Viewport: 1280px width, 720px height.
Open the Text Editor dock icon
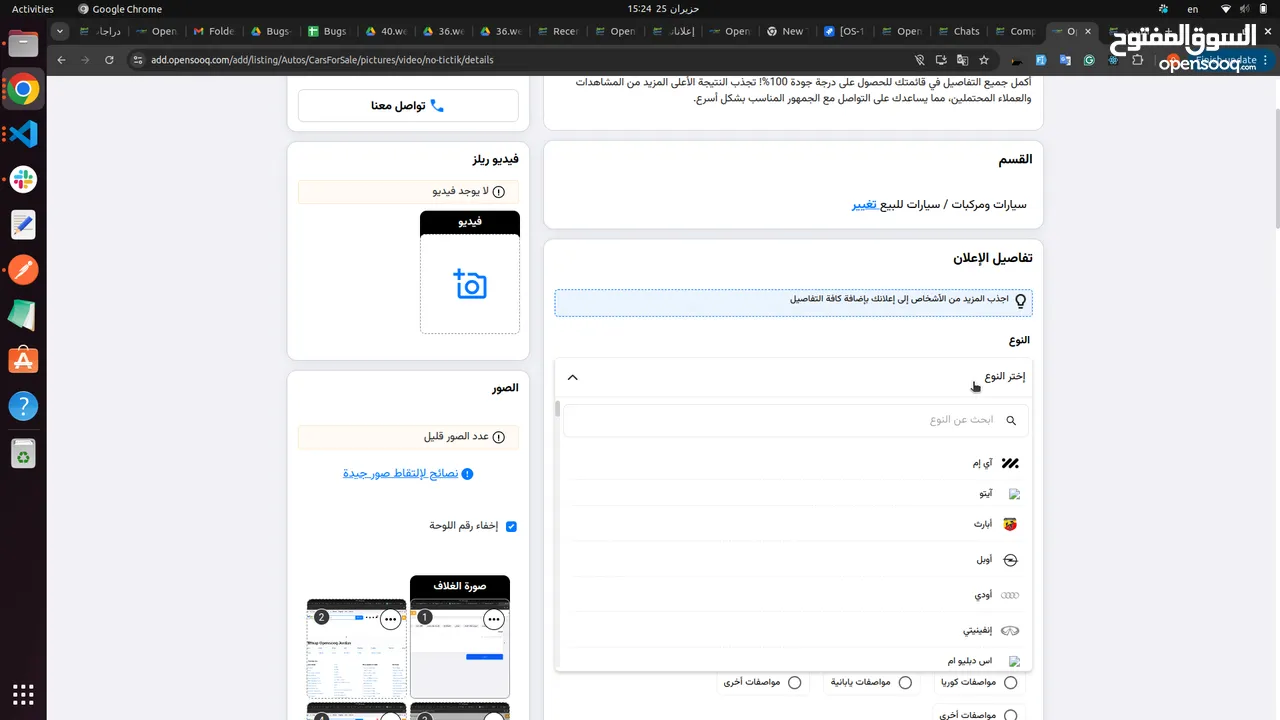tap(23, 225)
